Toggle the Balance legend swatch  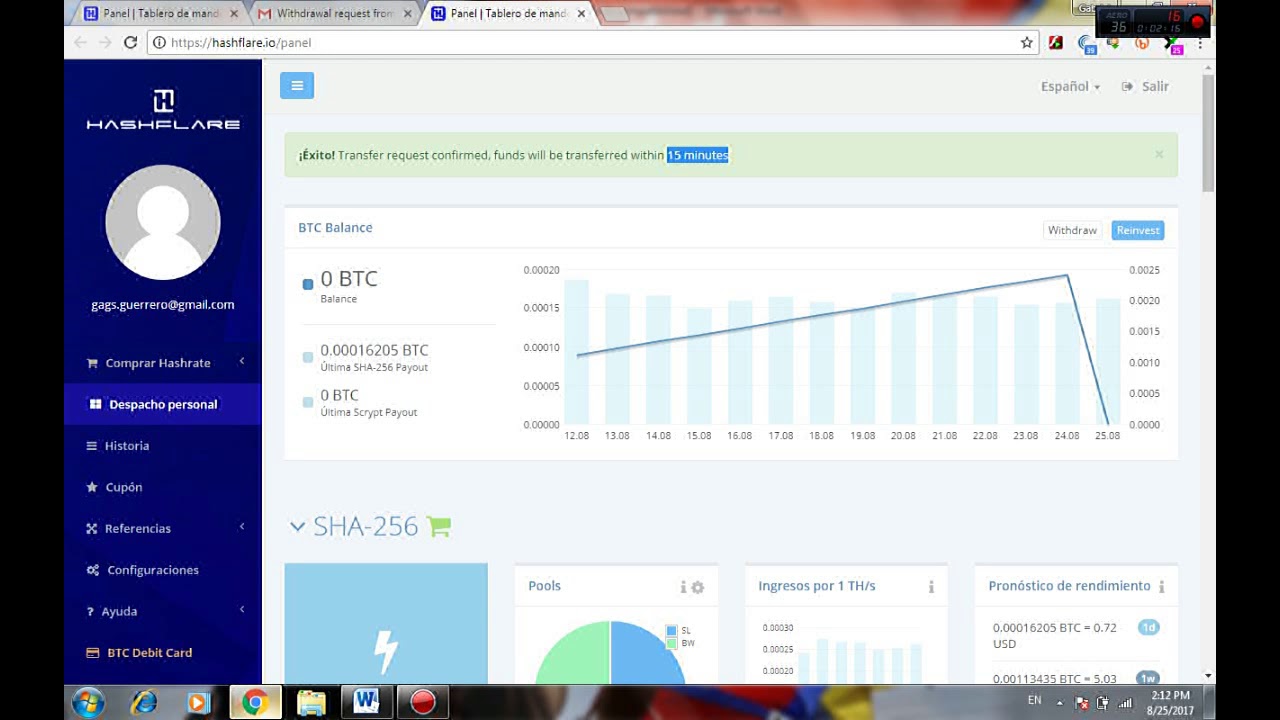[308, 284]
